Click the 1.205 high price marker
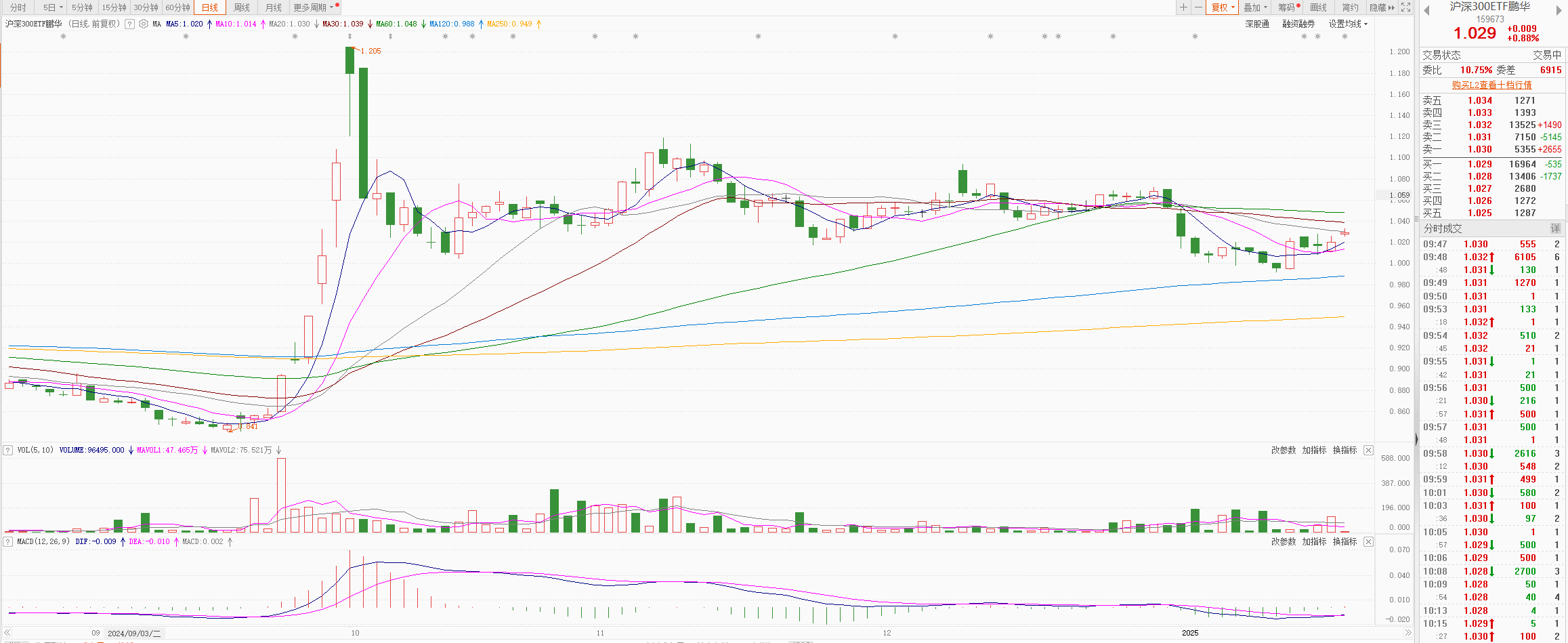 [x=370, y=51]
